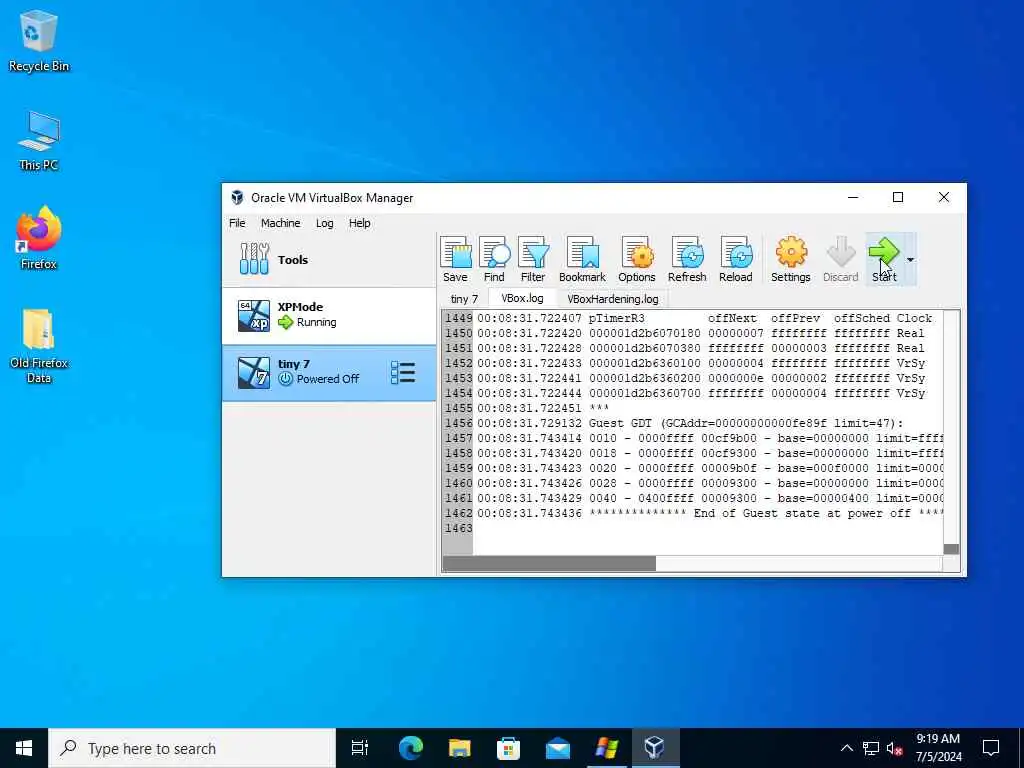Open the Recycle Bin desktop icon
The height and width of the screenshot is (768, 1024).
tap(39, 41)
